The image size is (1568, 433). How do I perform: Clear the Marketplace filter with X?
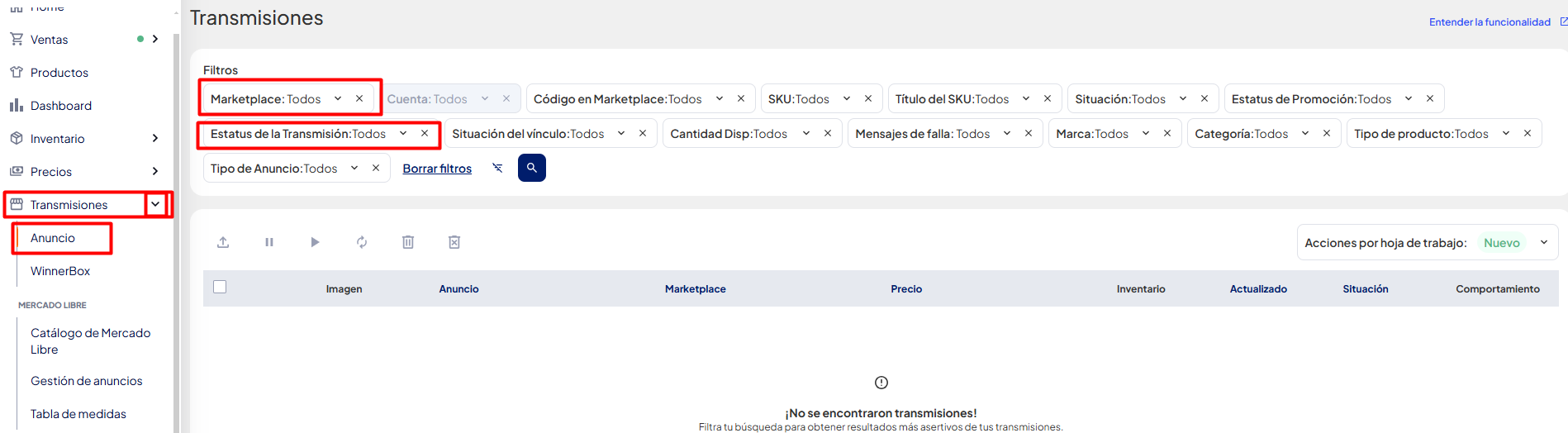pos(359,98)
